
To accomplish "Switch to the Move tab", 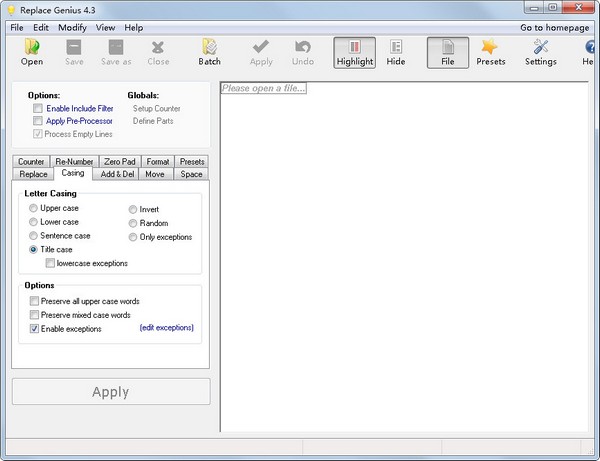I will tap(155, 174).
